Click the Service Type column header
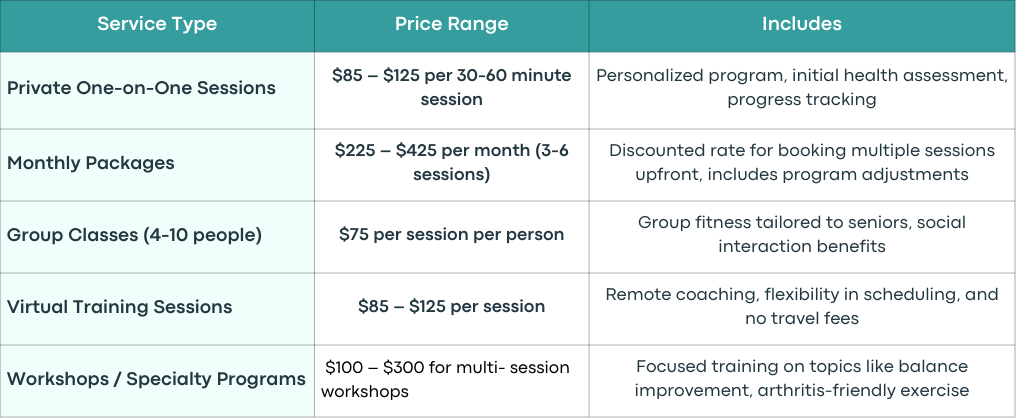This screenshot has height=418, width=1016. pos(157,25)
